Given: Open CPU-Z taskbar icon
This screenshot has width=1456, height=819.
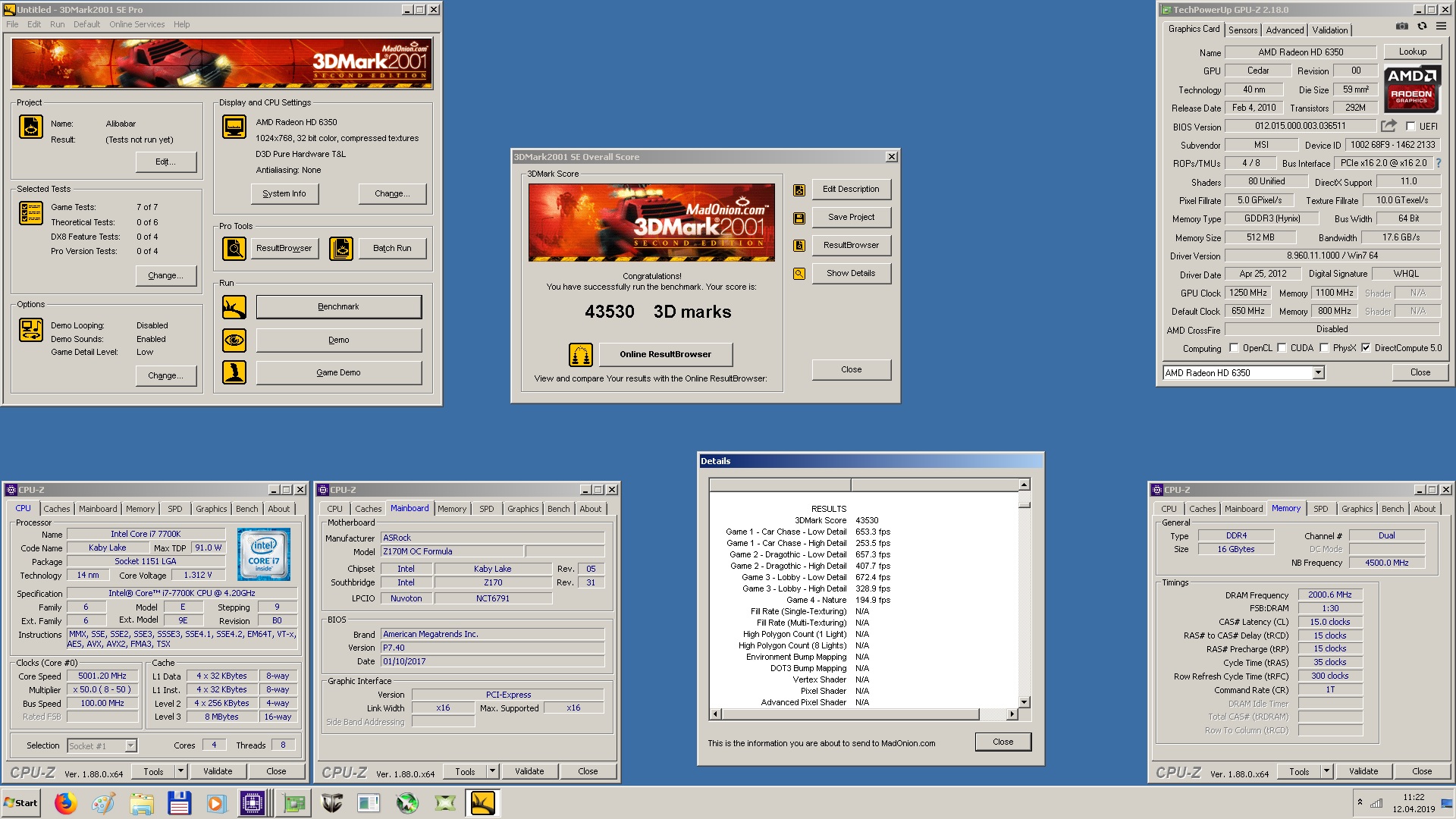Looking at the screenshot, I should [253, 803].
